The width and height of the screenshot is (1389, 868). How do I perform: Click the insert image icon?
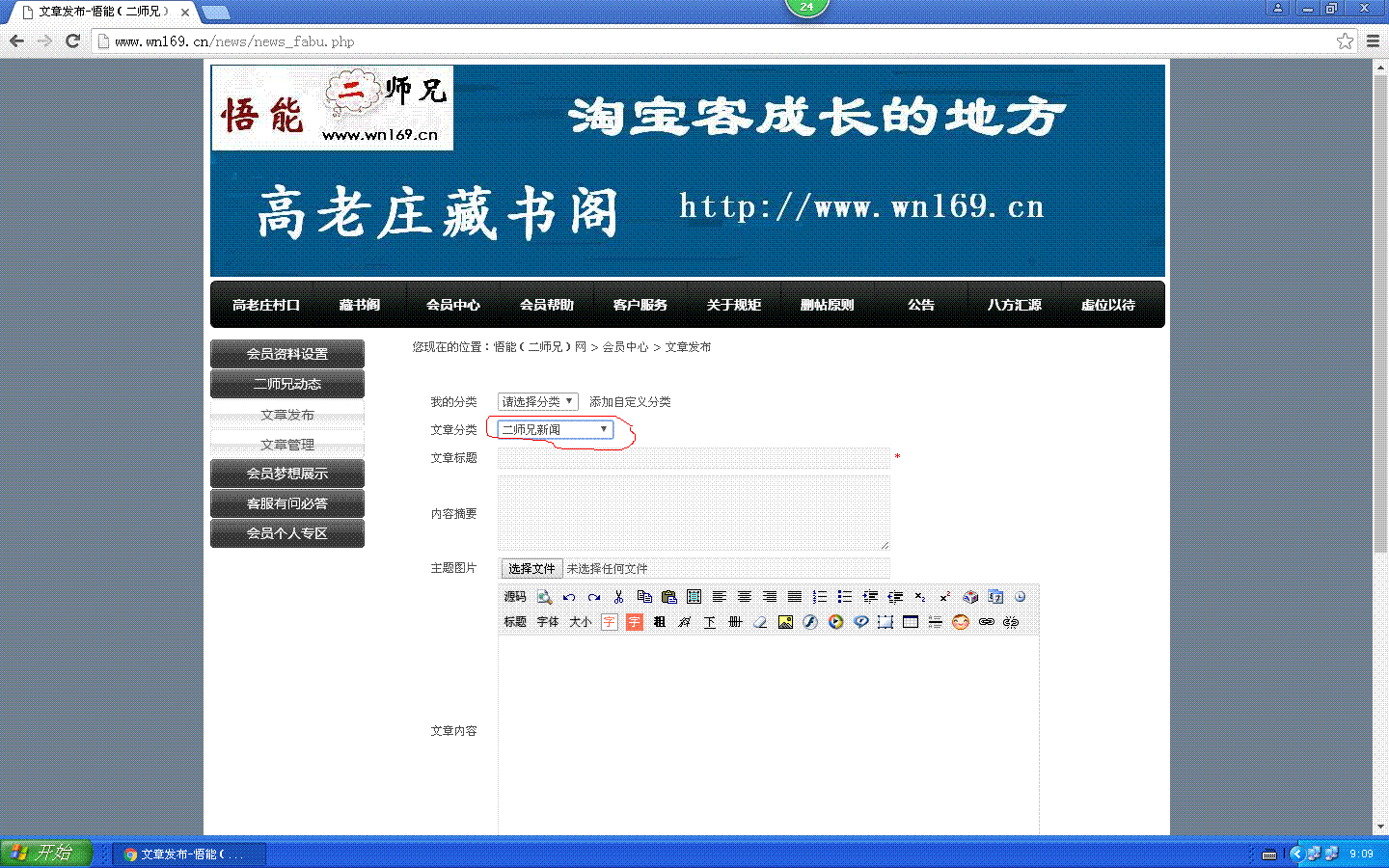(785, 622)
